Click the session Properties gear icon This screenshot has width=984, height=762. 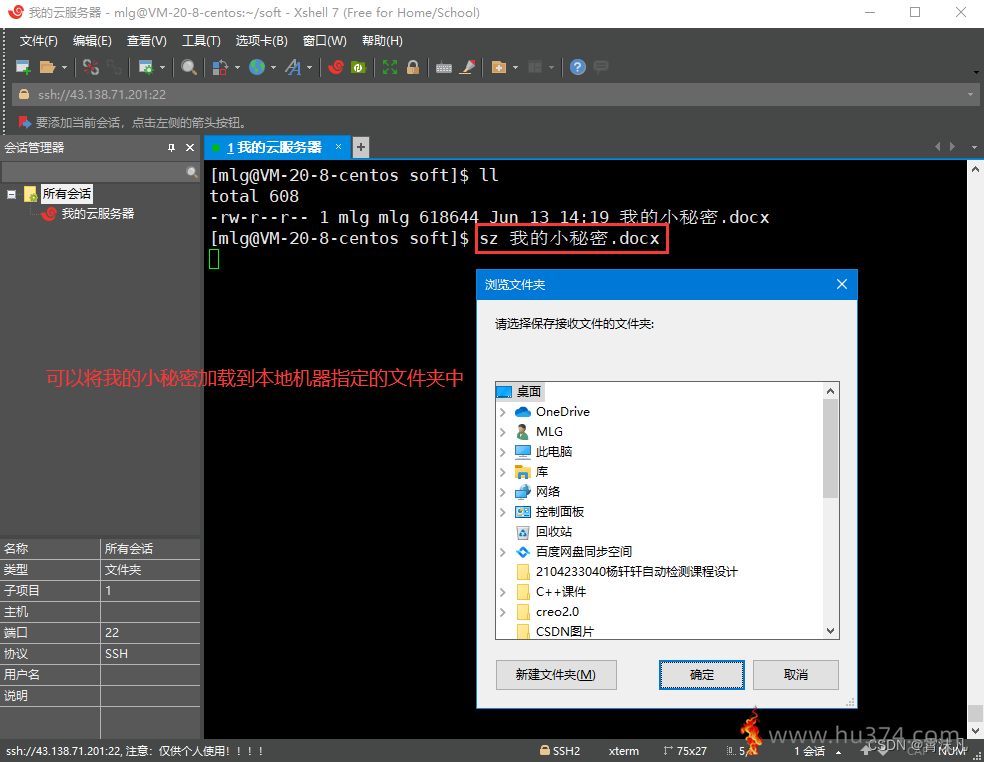tap(146, 67)
